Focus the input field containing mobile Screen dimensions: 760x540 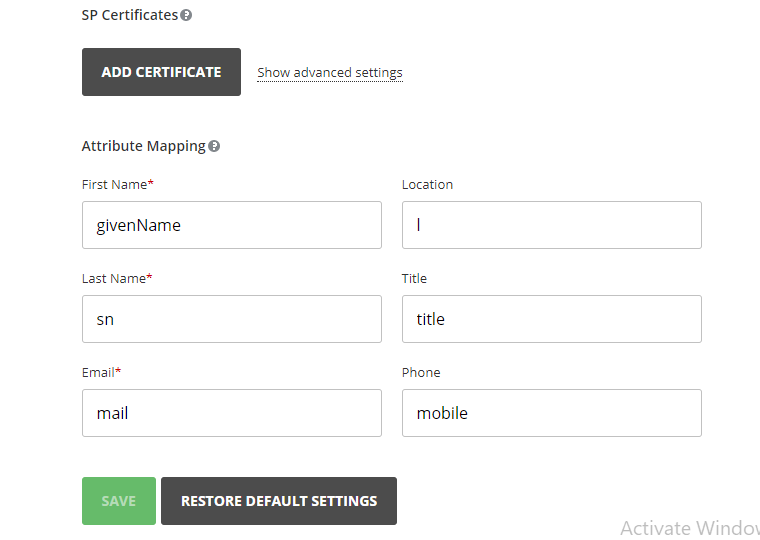[x=551, y=413]
